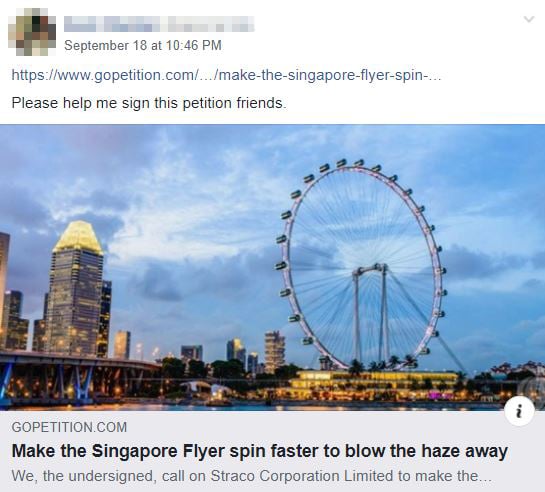Click the Singapore Flyer preview image
Viewport: 545px width, 492px height.
click(x=272, y=267)
